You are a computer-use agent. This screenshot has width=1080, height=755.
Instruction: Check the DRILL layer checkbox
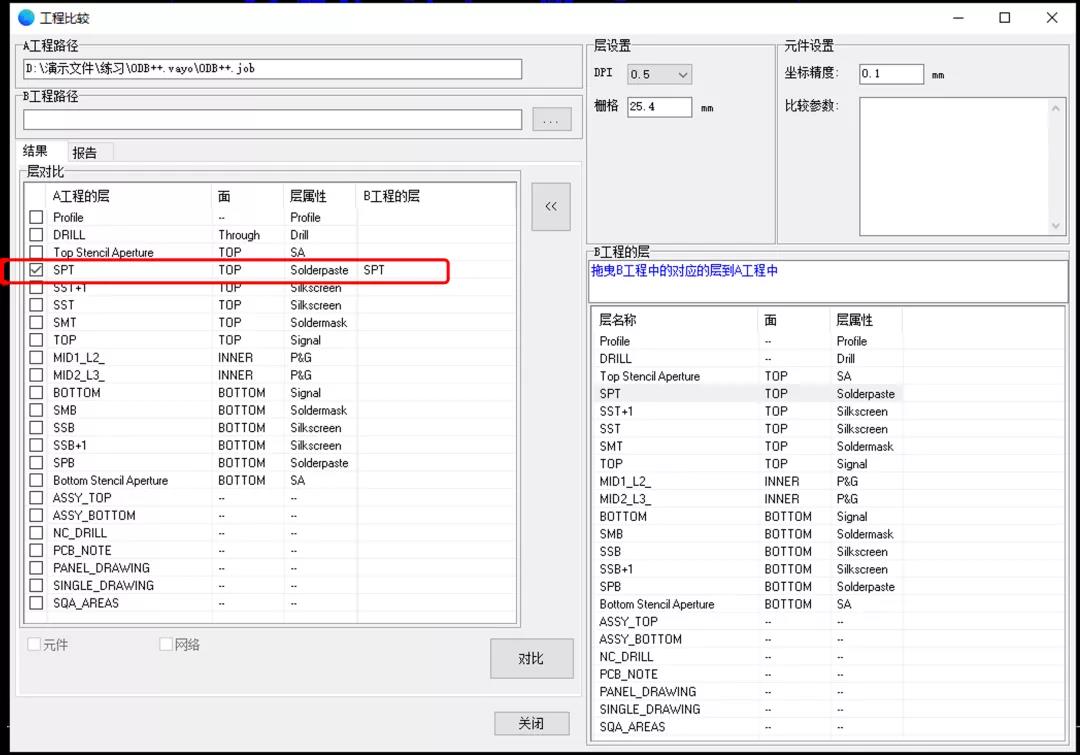pos(36,235)
